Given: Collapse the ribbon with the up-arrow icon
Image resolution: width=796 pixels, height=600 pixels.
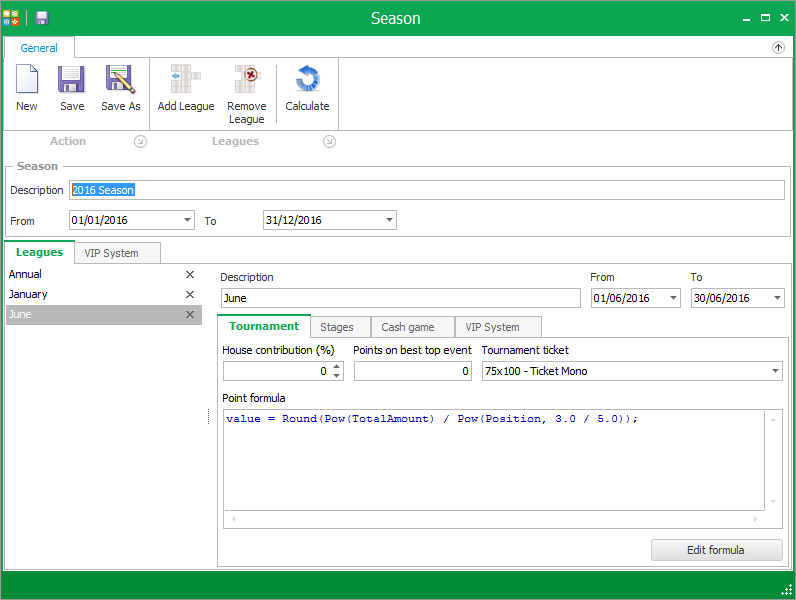Looking at the screenshot, I should 778,48.
